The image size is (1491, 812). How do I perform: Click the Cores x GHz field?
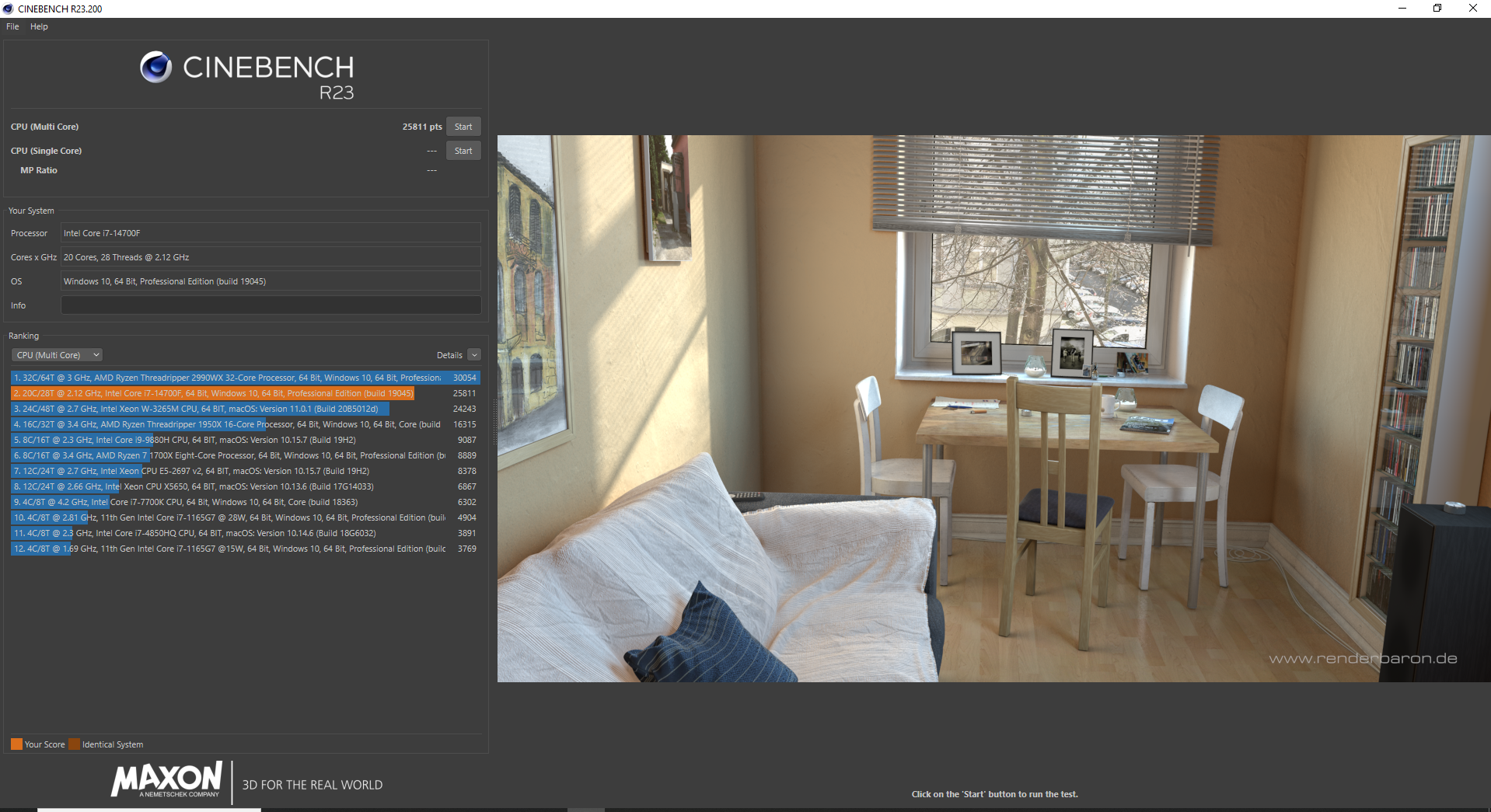pyautogui.click(x=271, y=257)
